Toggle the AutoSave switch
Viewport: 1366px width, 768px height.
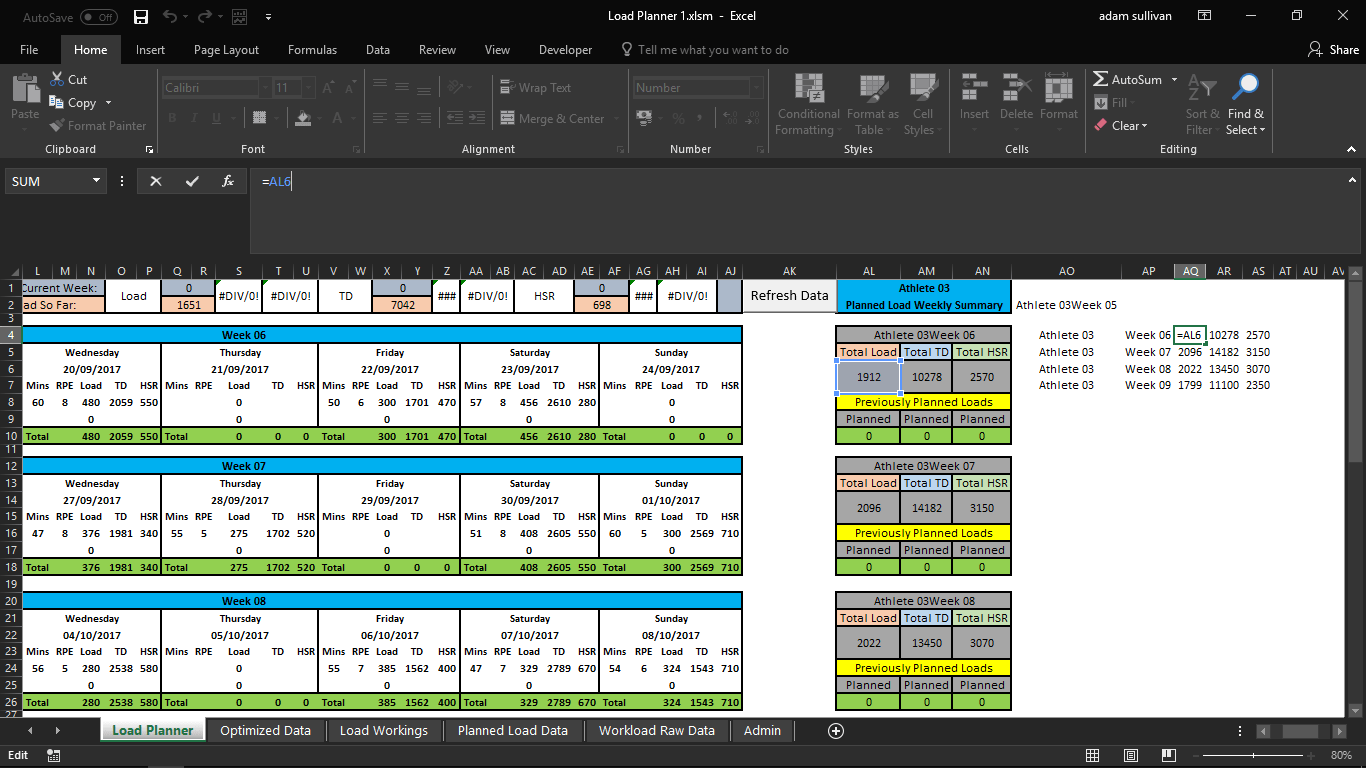click(x=98, y=16)
